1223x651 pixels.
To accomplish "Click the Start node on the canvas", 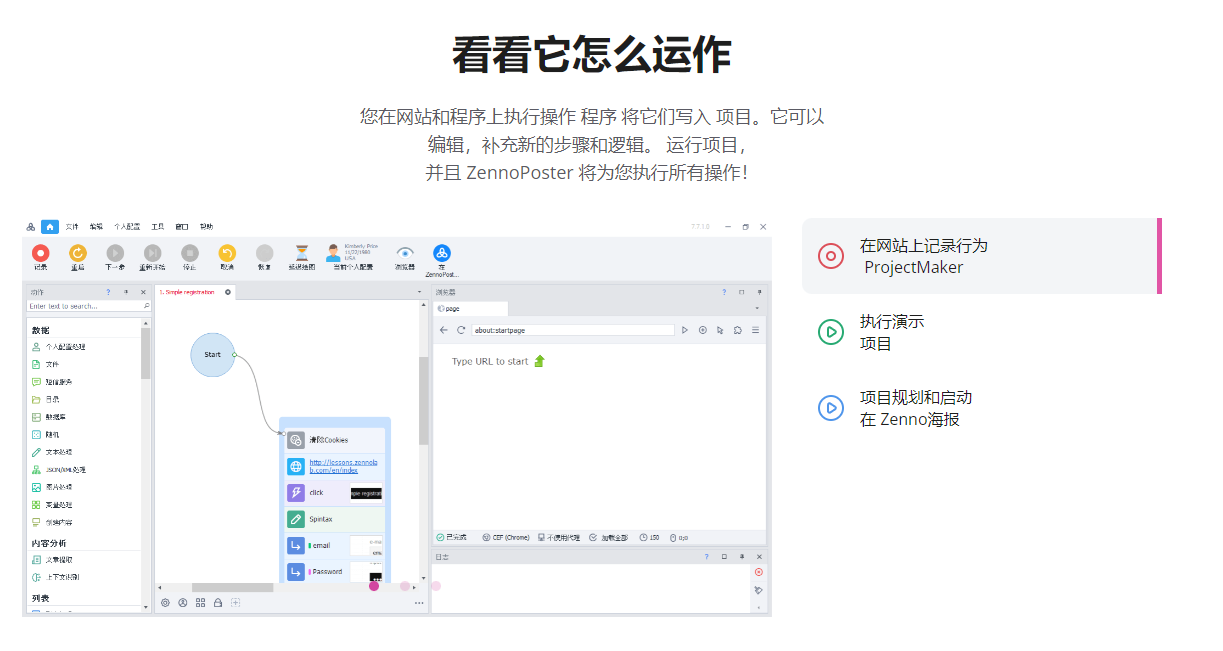I will tap(212, 355).
